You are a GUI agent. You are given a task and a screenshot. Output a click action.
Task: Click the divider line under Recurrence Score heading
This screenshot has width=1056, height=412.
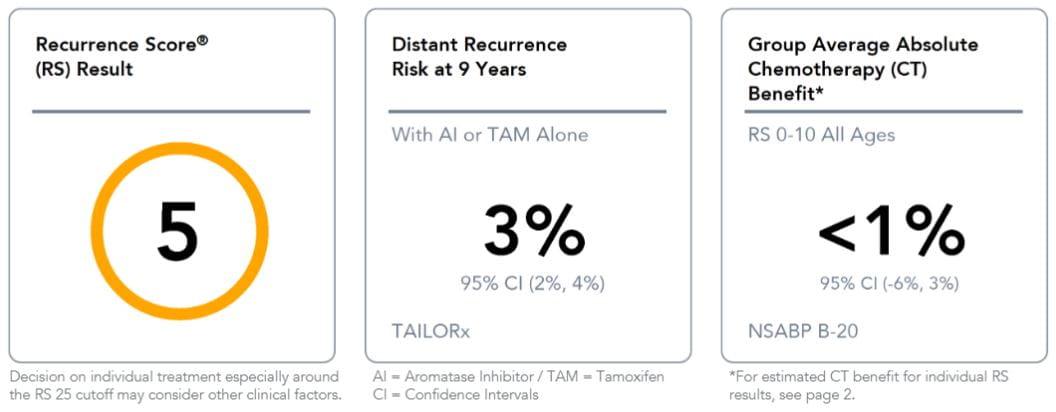coord(171,111)
